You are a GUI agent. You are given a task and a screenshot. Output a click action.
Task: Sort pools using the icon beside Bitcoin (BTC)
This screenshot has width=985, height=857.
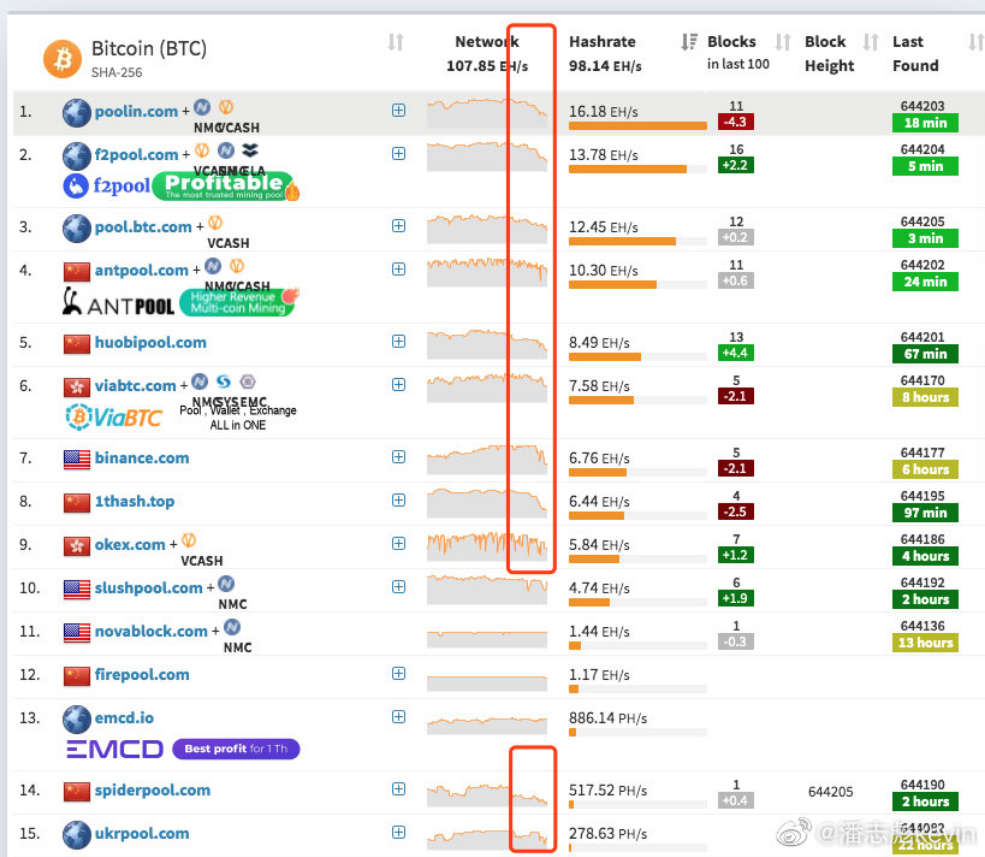click(395, 42)
